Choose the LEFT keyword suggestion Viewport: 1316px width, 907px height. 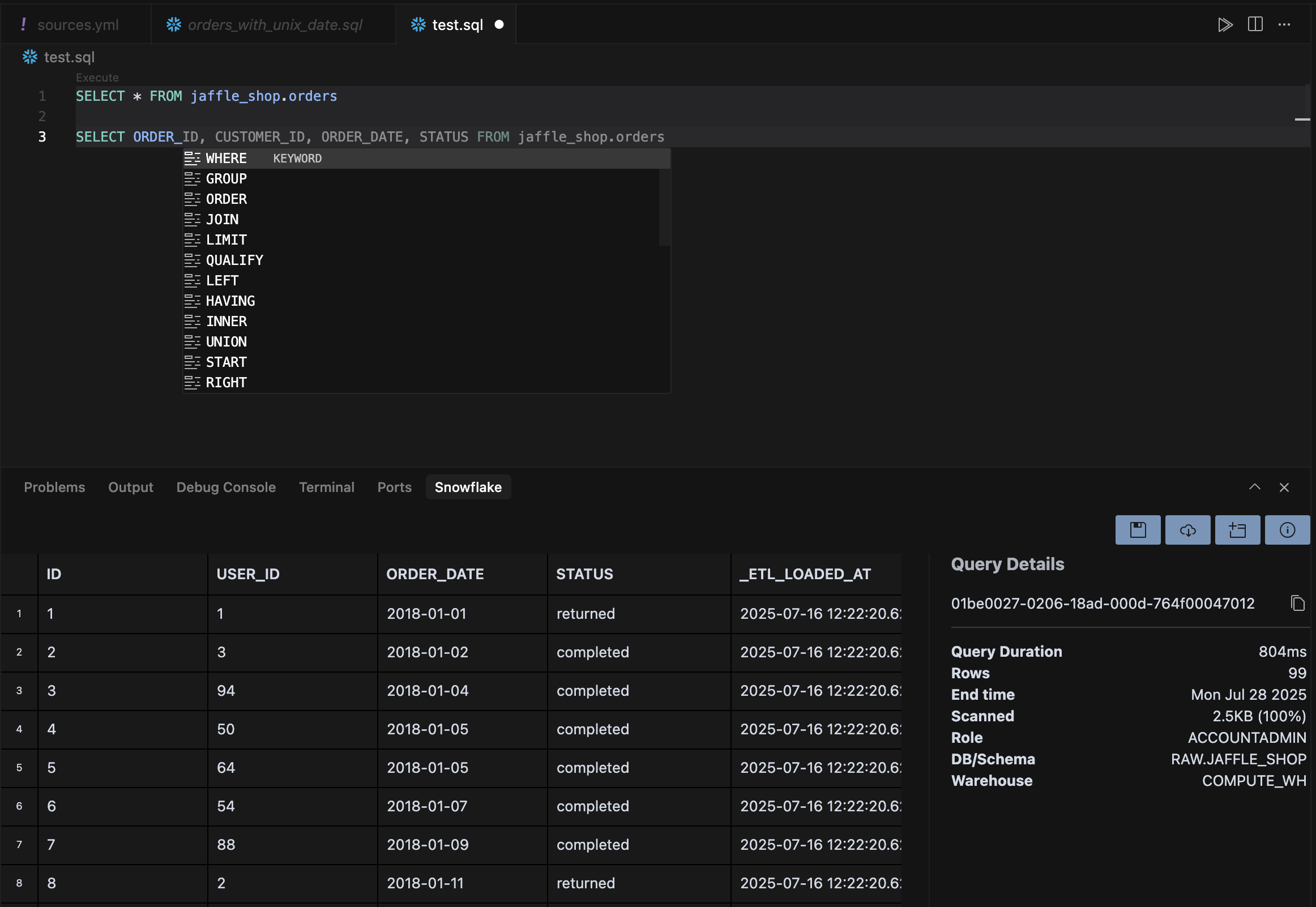[x=426, y=281]
